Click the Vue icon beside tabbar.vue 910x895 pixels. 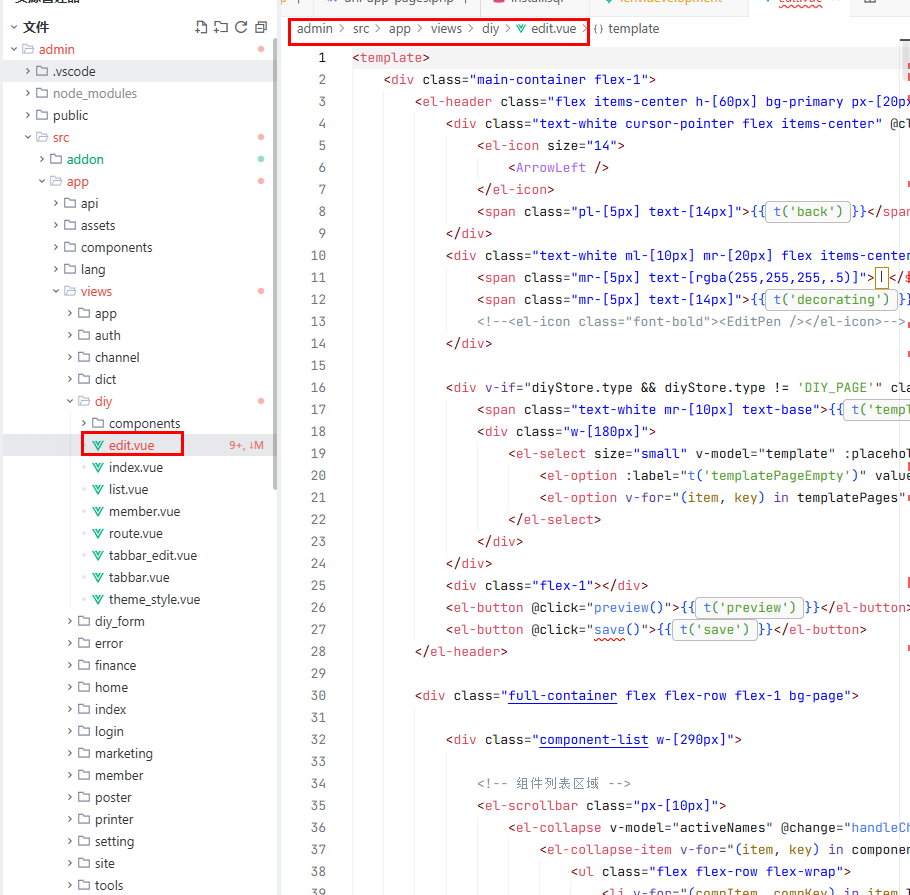click(98, 577)
